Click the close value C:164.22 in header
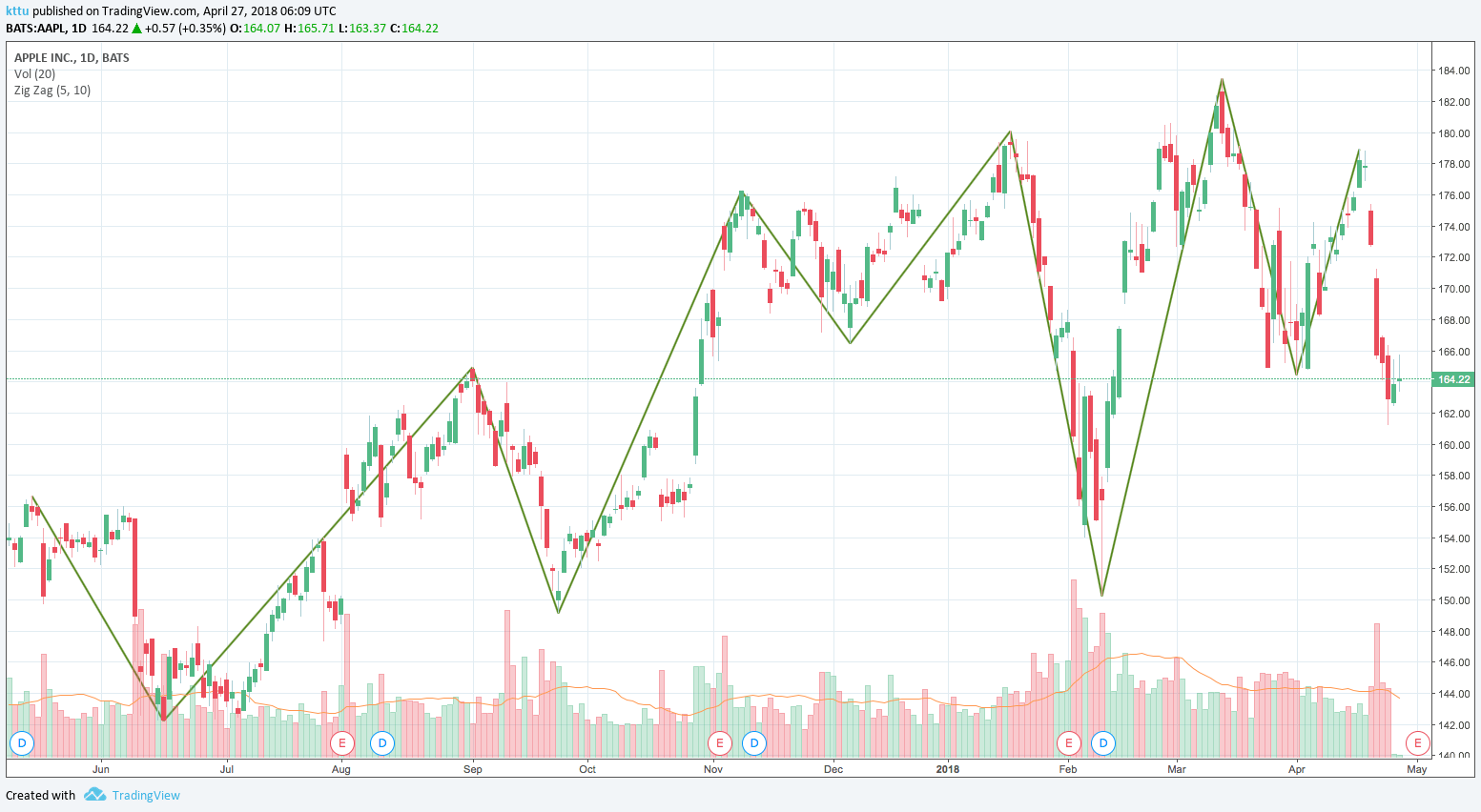 coord(414,29)
